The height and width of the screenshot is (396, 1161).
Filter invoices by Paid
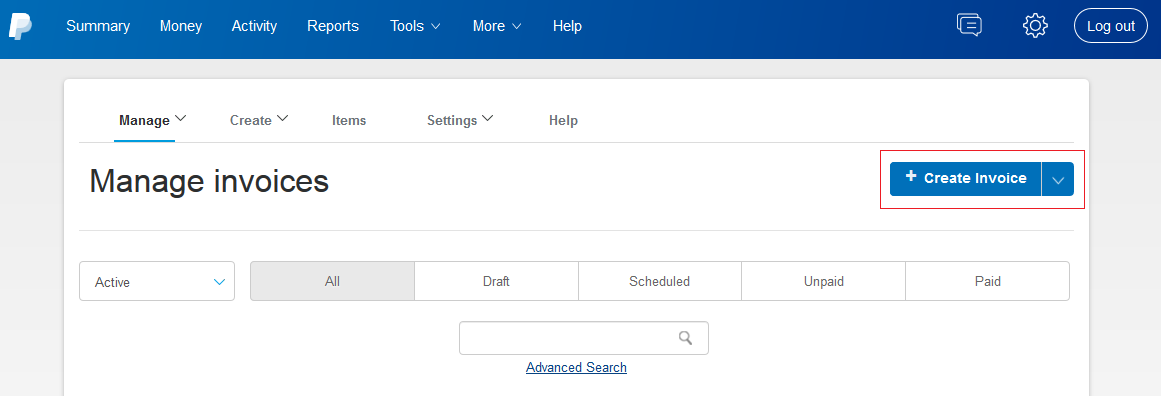988,281
